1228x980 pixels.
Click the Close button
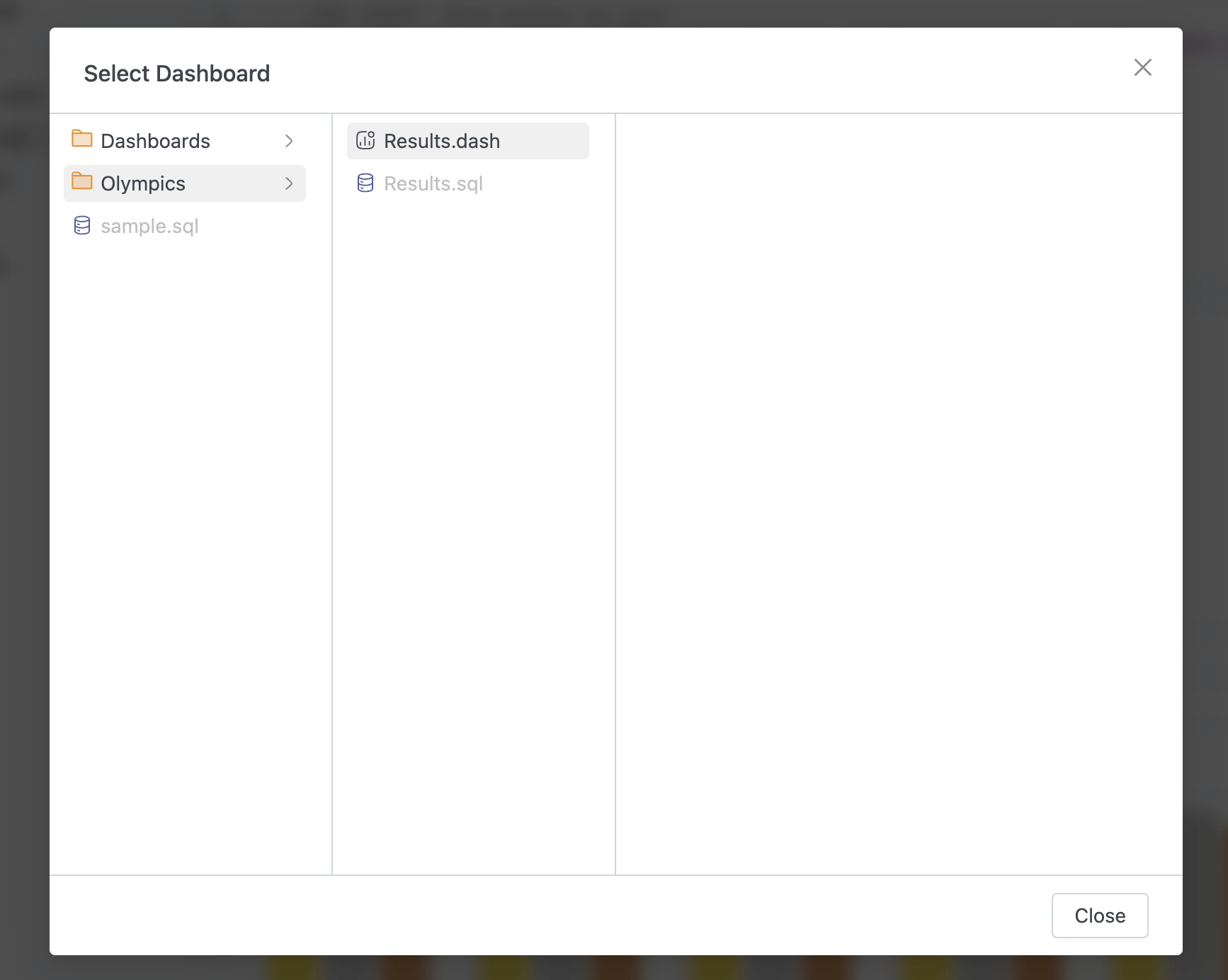(1099, 915)
